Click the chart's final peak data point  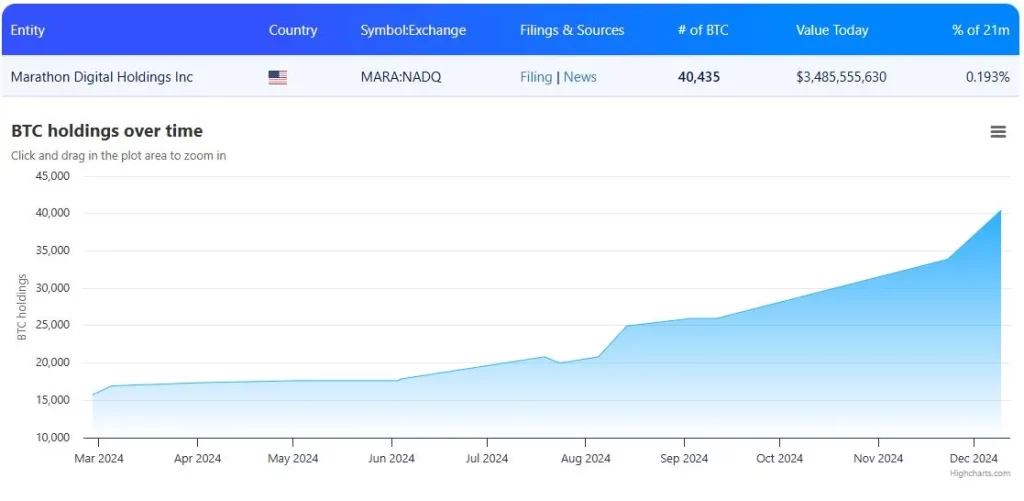click(x=1000, y=210)
